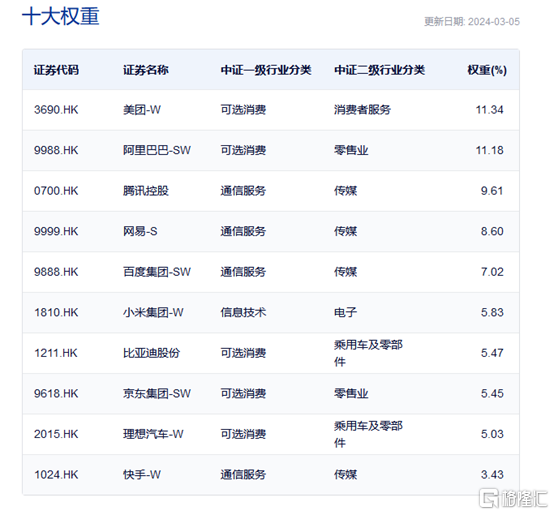This screenshot has width=554, height=515.
Task: Select stock code 2015.HK
Action: tap(56, 434)
